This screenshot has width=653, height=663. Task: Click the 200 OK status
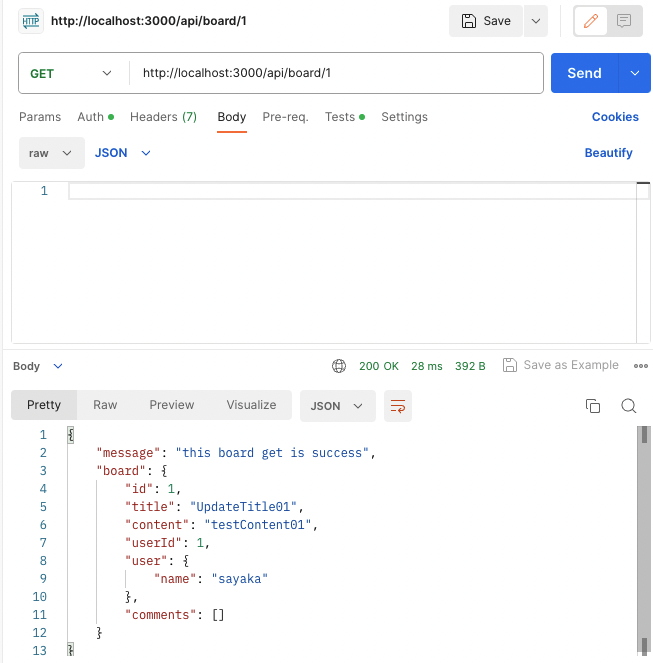coord(379,366)
